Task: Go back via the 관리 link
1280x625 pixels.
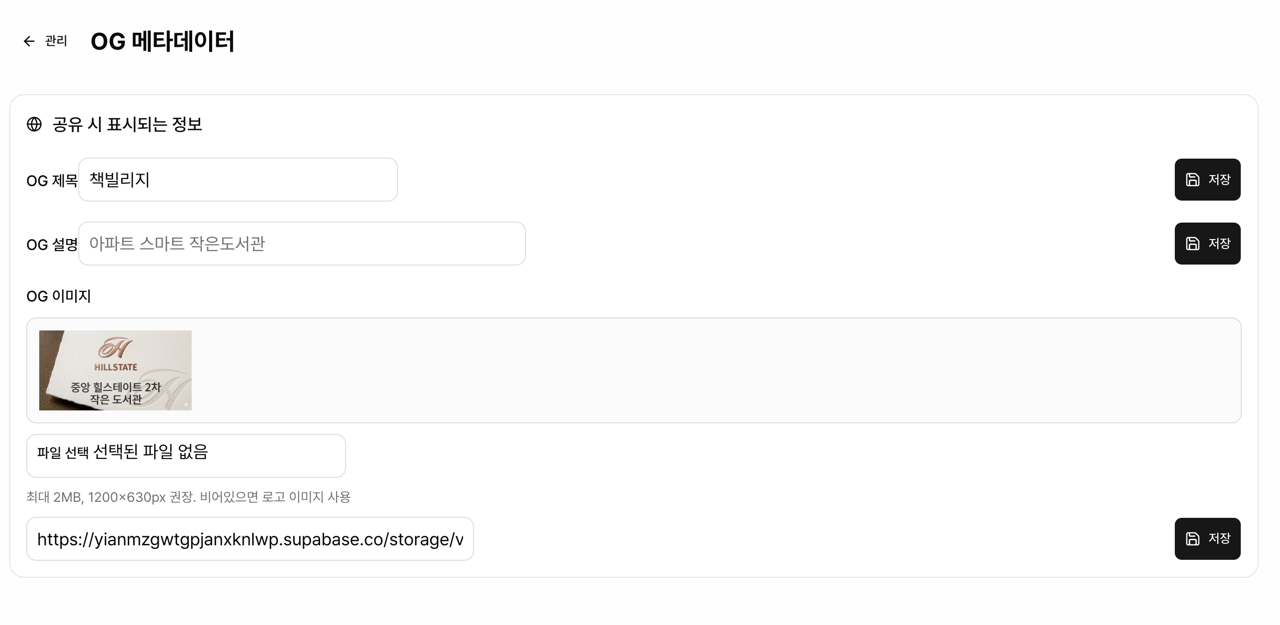Action: click(56, 41)
